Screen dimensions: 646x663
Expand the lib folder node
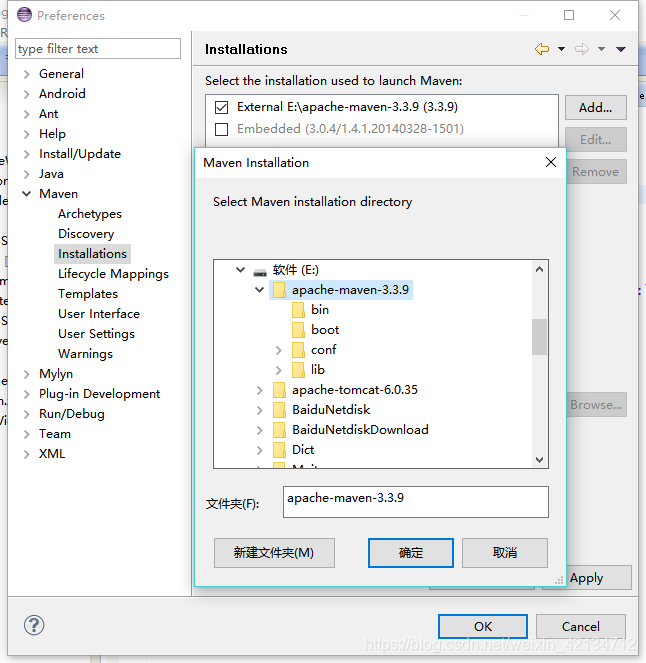278,370
